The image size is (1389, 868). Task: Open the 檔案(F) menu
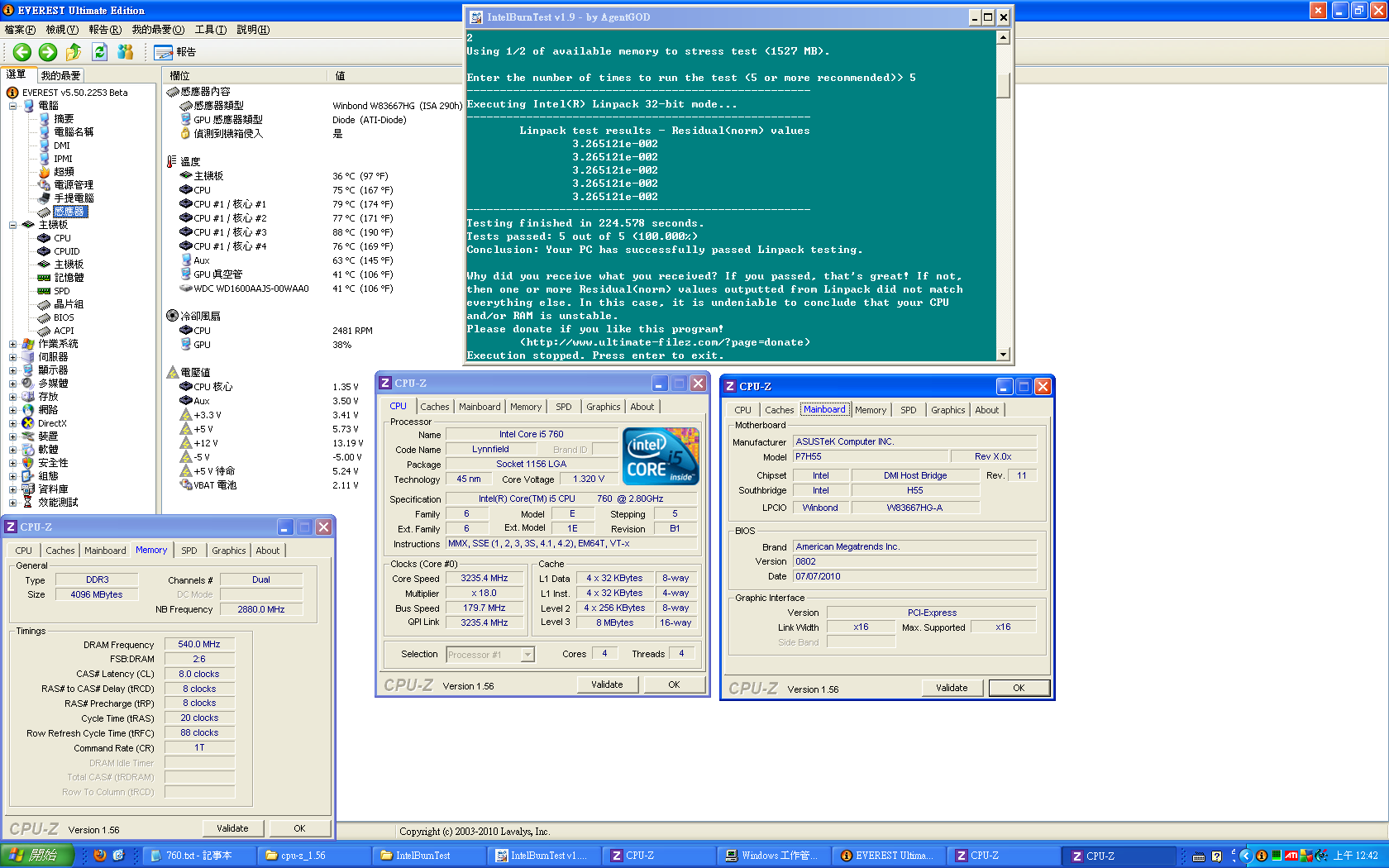(20, 30)
